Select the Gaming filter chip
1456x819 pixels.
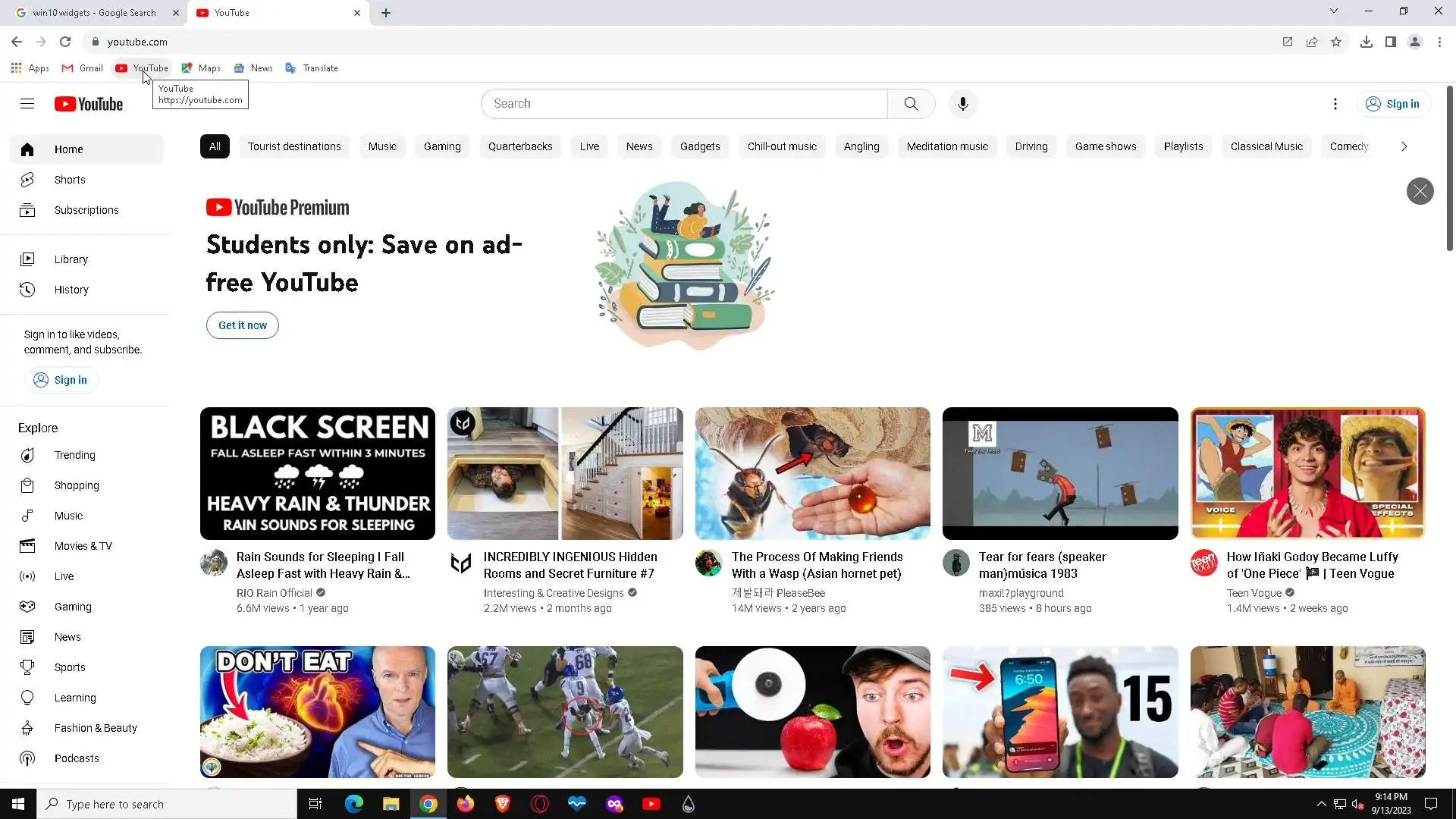tap(442, 146)
